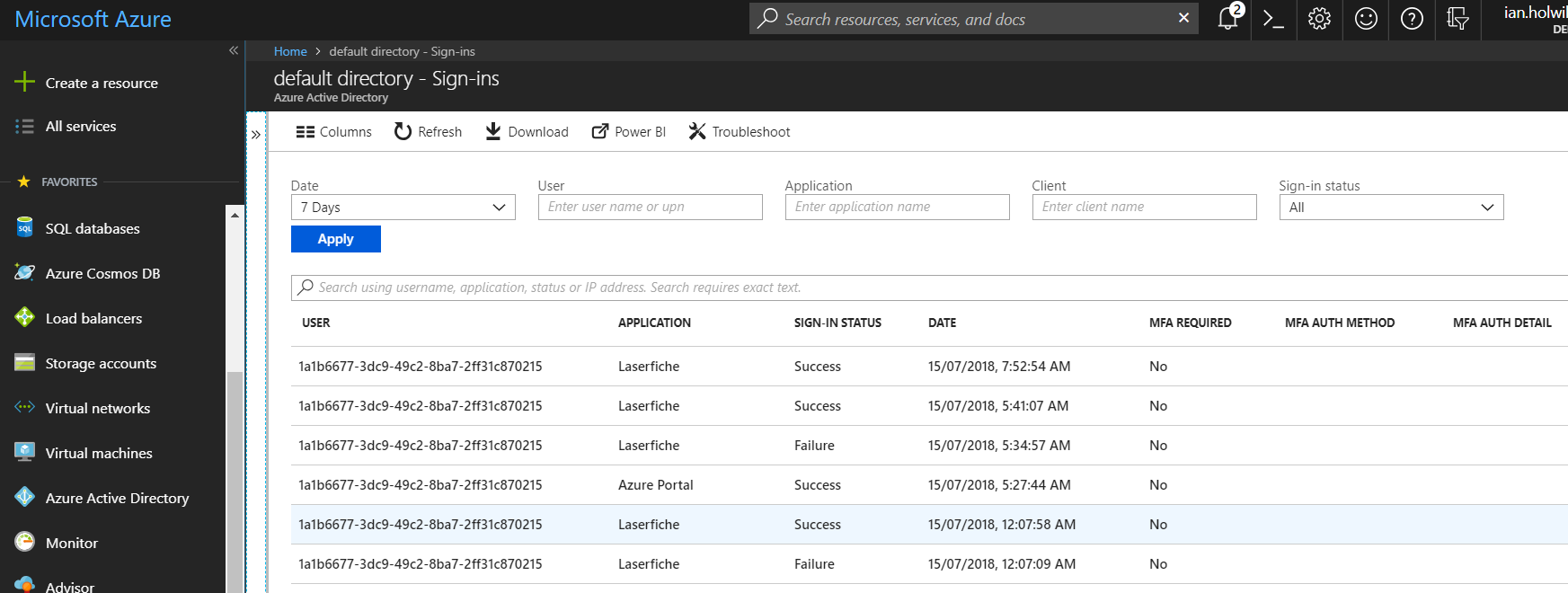Click the Storage accounts icon
The height and width of the screenshot is (593, 1568).
point(24,363)
